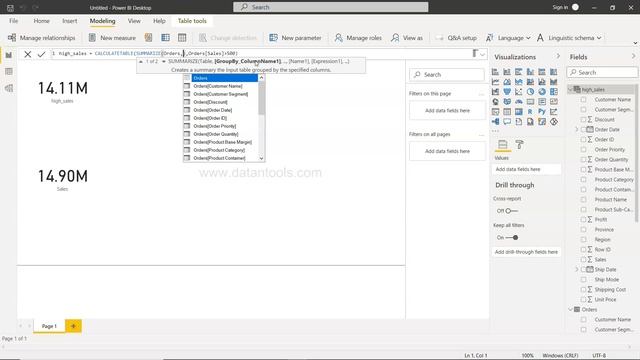Switch to Model view in the left sidebar
The image size is (640, 360).
pyautogui.click(x=9, y=88)
